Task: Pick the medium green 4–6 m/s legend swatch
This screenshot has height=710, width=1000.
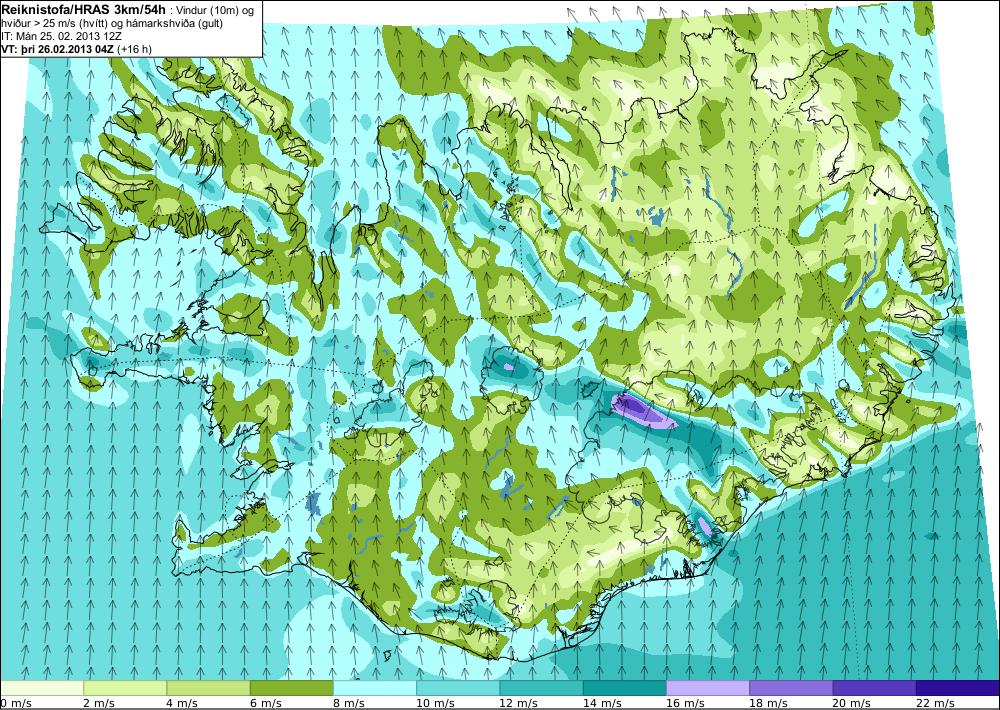Action: [209, 688]
